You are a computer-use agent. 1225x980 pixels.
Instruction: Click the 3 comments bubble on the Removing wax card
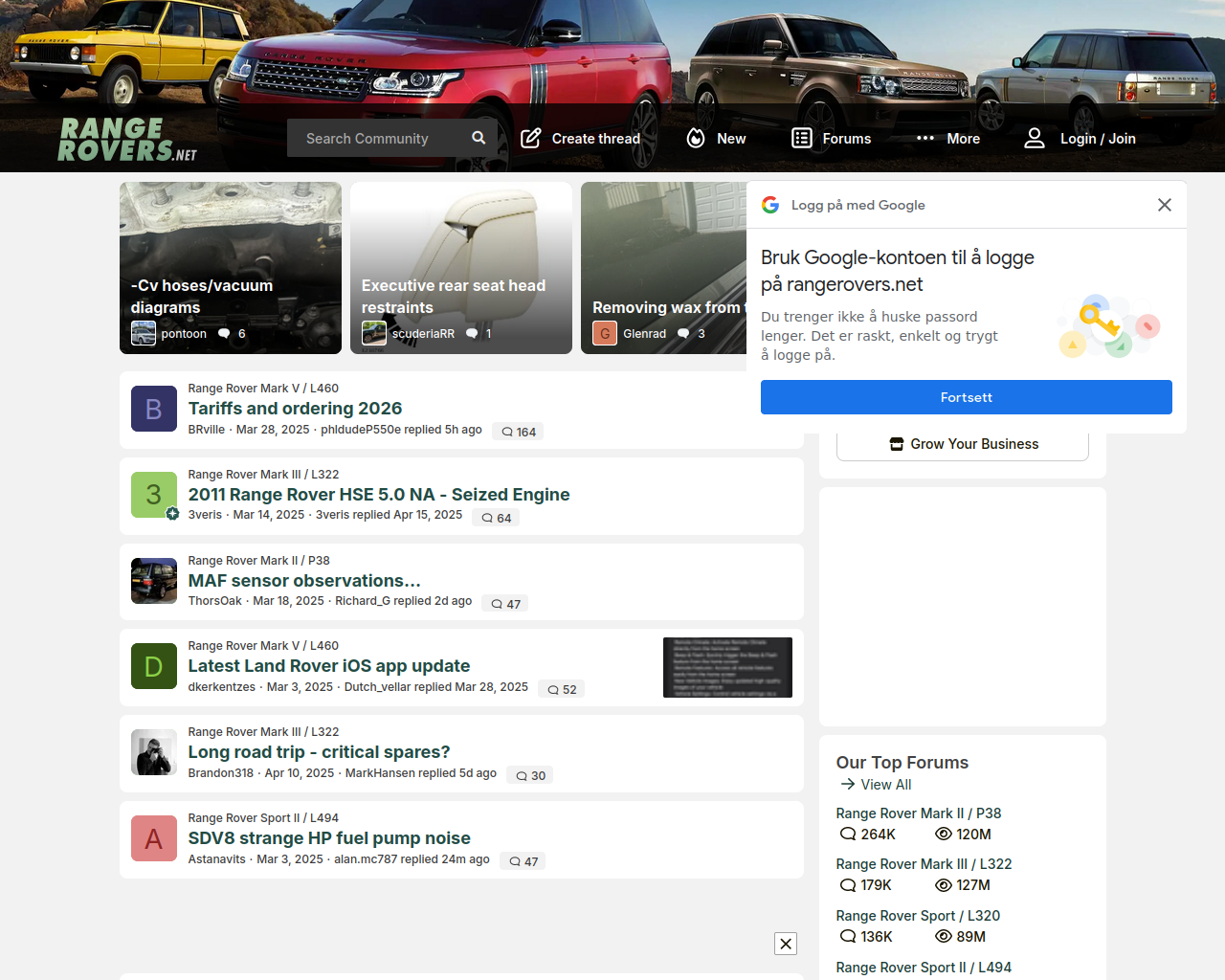pyautogui.click(x=691, y=333)
